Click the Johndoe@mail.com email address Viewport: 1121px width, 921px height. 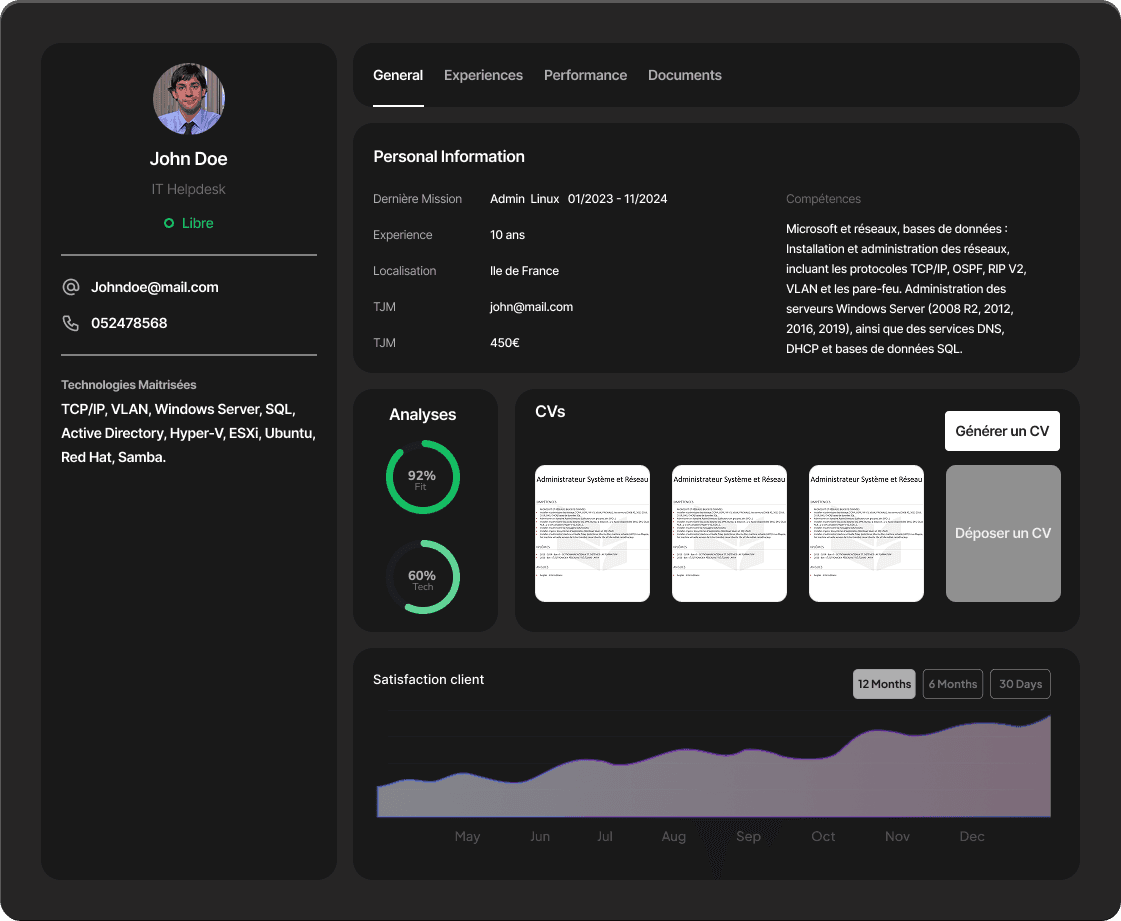(154, 287)
